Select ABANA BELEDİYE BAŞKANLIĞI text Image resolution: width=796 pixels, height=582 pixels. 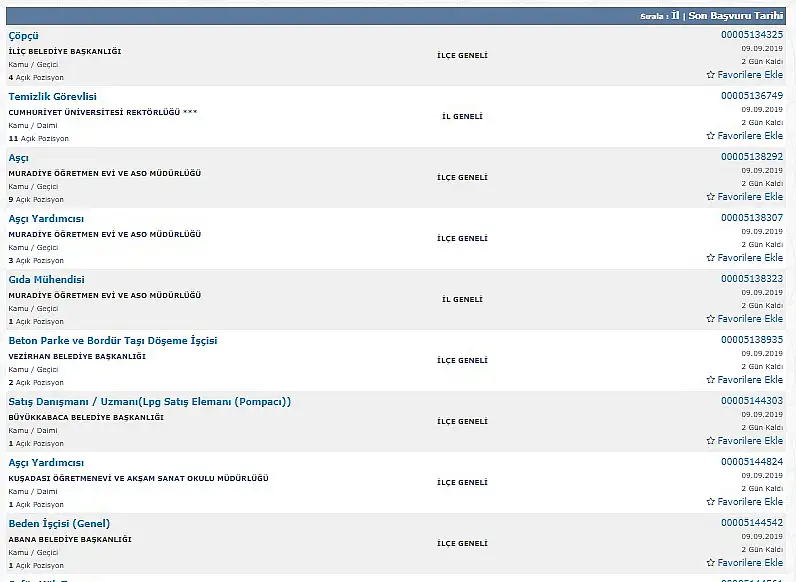click(x=70, y=539)
